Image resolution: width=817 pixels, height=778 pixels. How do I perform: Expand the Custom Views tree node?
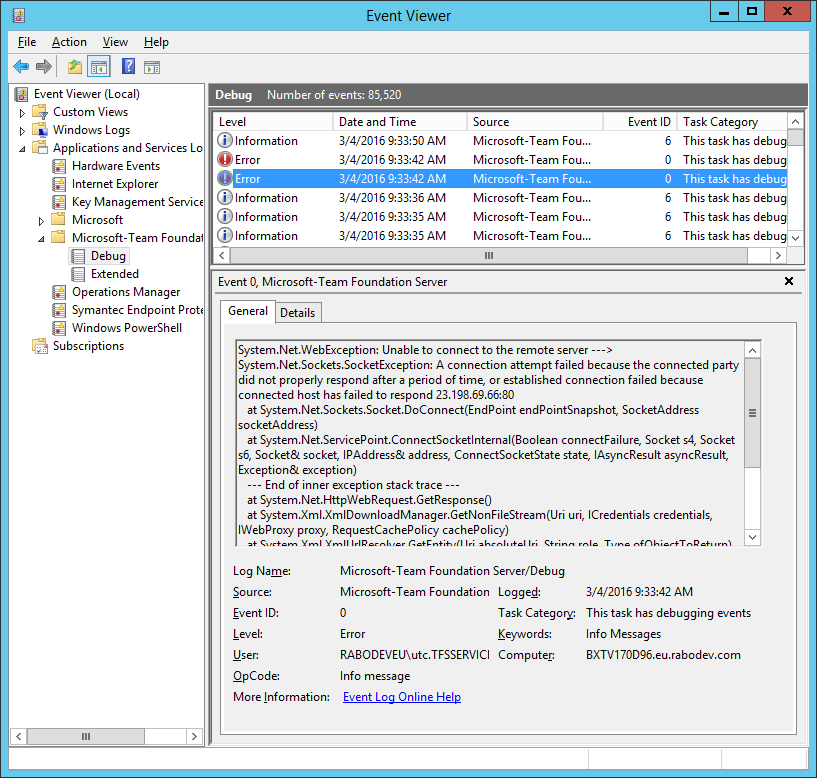pyautogui.click(x=22, y=113)
